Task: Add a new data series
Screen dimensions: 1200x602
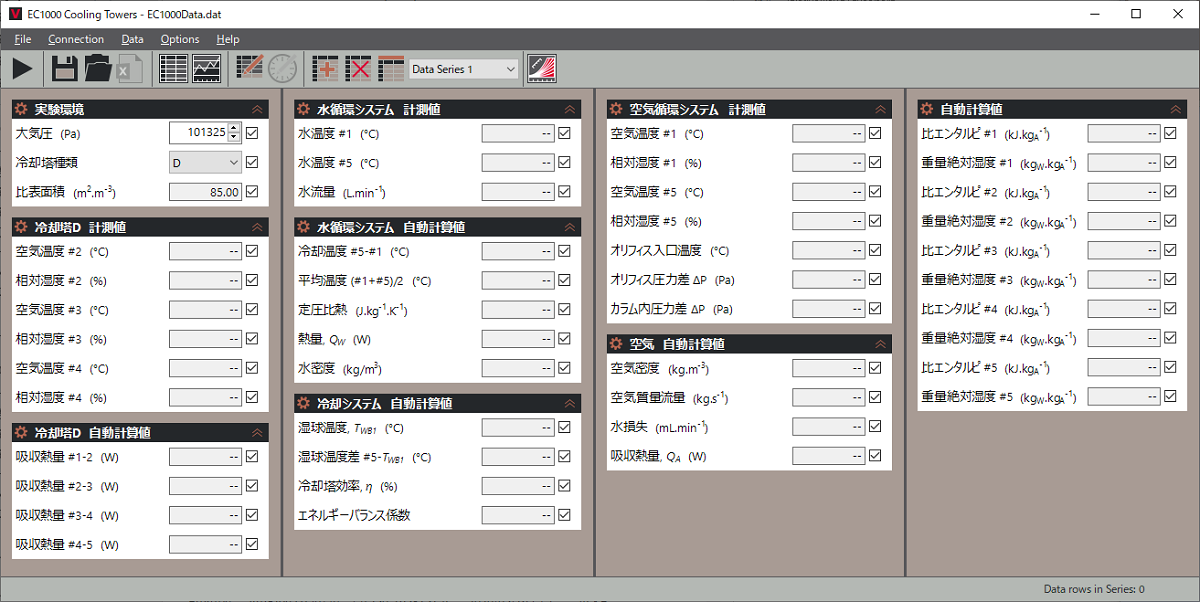Action: click(325, 69)
